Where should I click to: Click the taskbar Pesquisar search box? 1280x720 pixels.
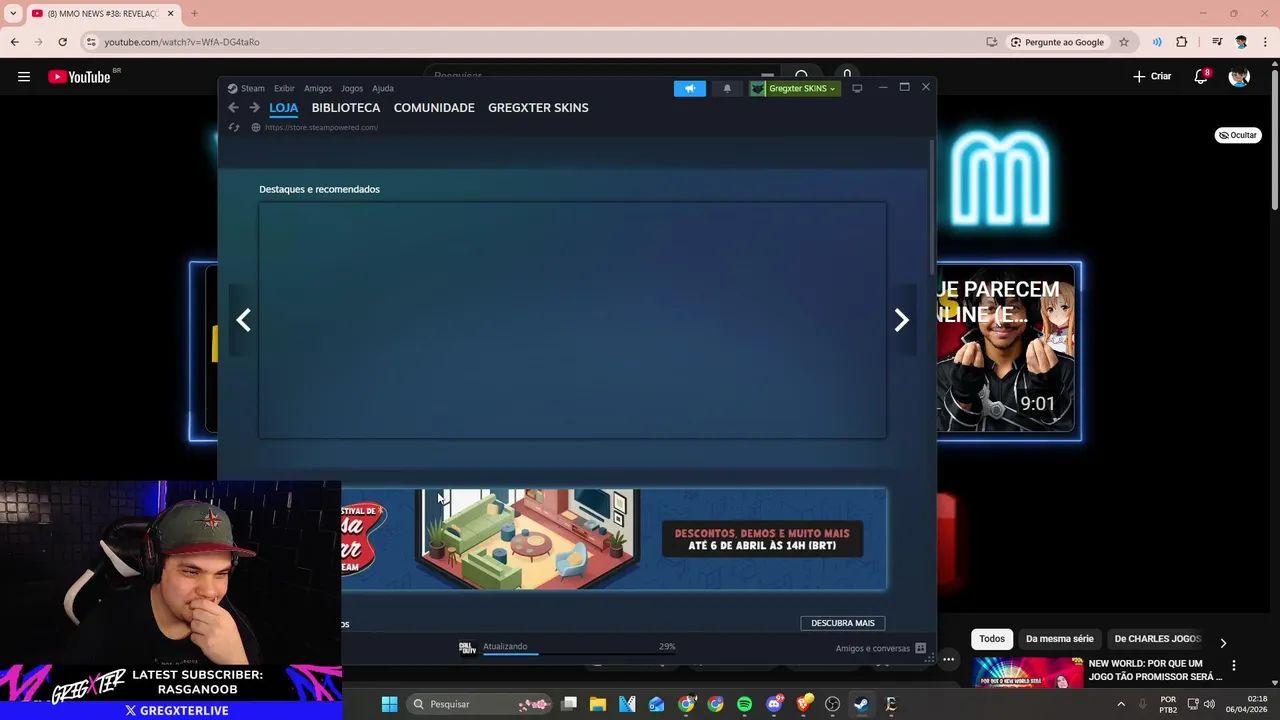[x=480, y=704]
